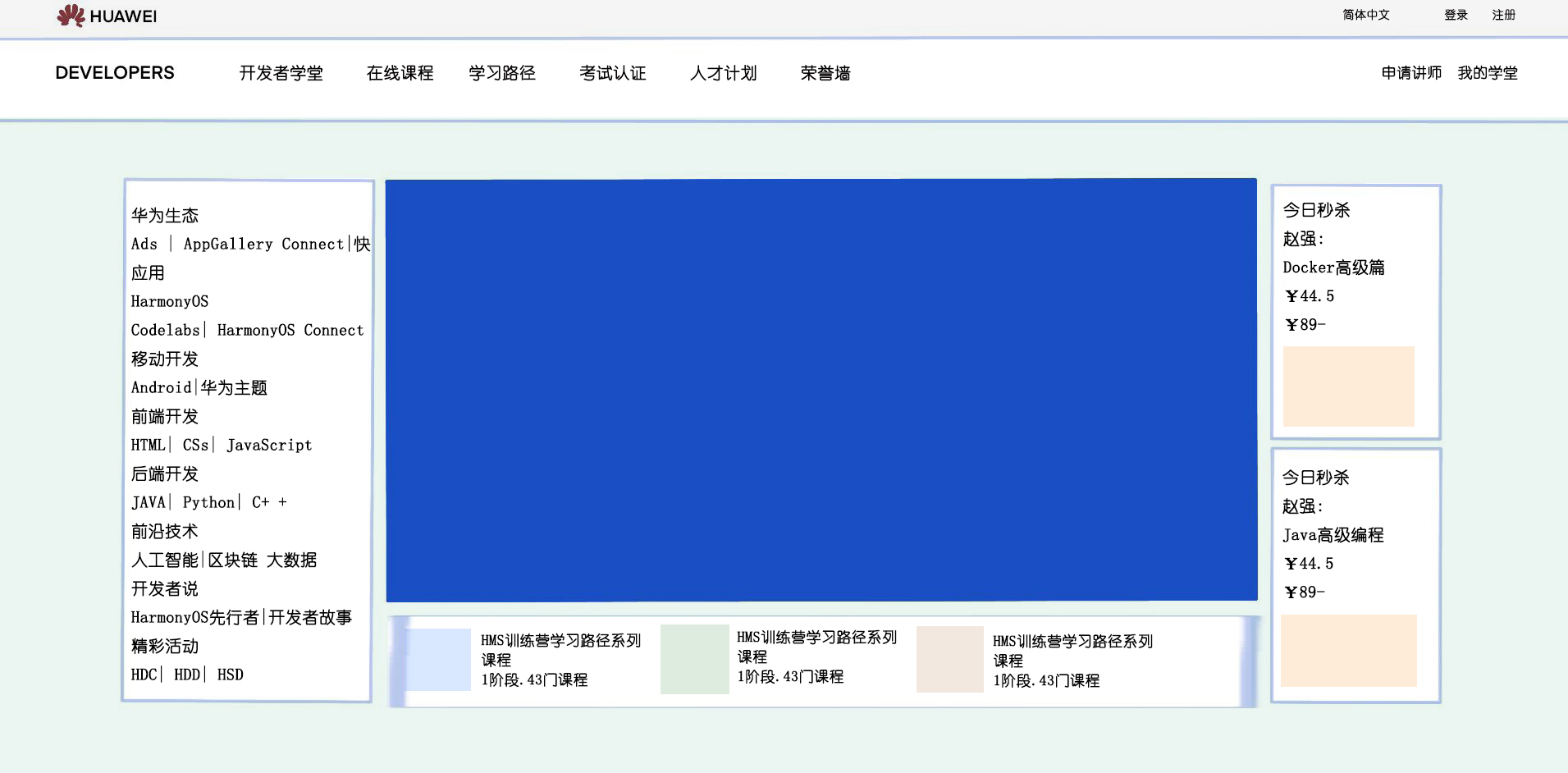Click the 申请讲师 link
This screenshot has height=773, width=1568.
click(1411, 73)
